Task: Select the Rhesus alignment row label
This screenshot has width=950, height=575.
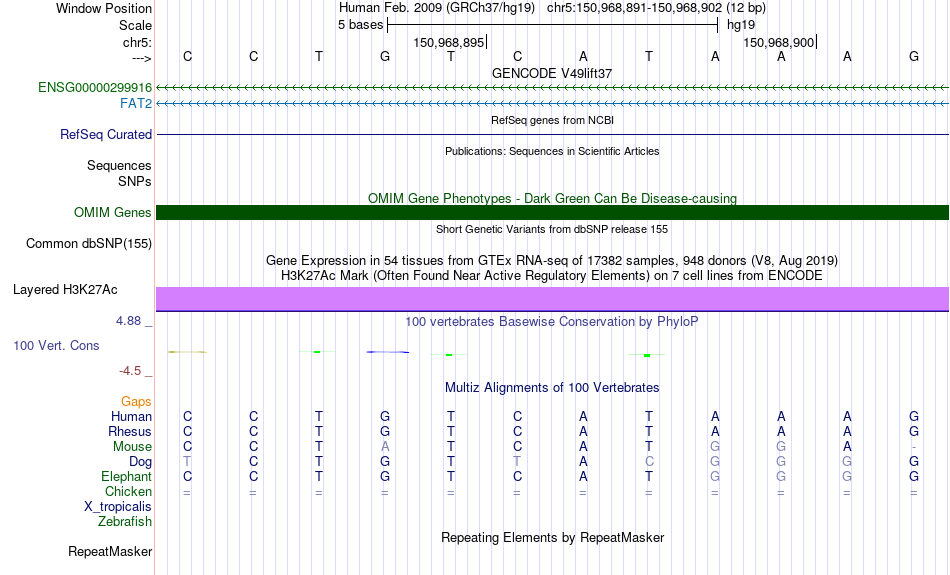Action: pos(130,431)
